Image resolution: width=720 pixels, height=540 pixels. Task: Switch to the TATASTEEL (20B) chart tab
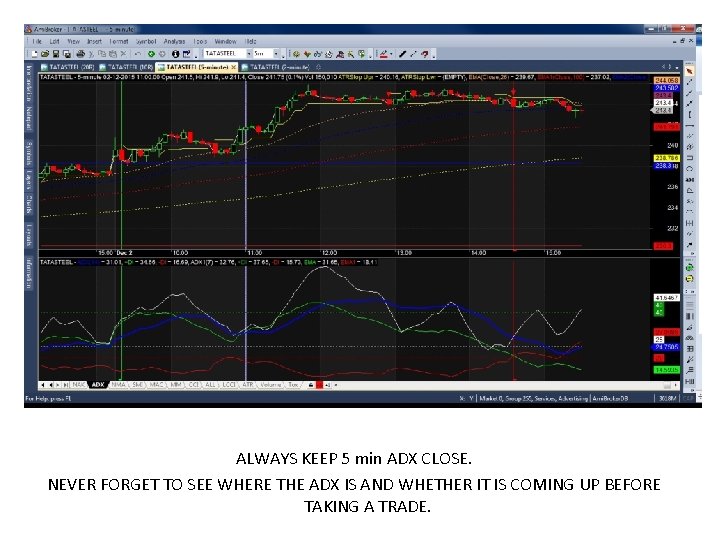(68, 67)
